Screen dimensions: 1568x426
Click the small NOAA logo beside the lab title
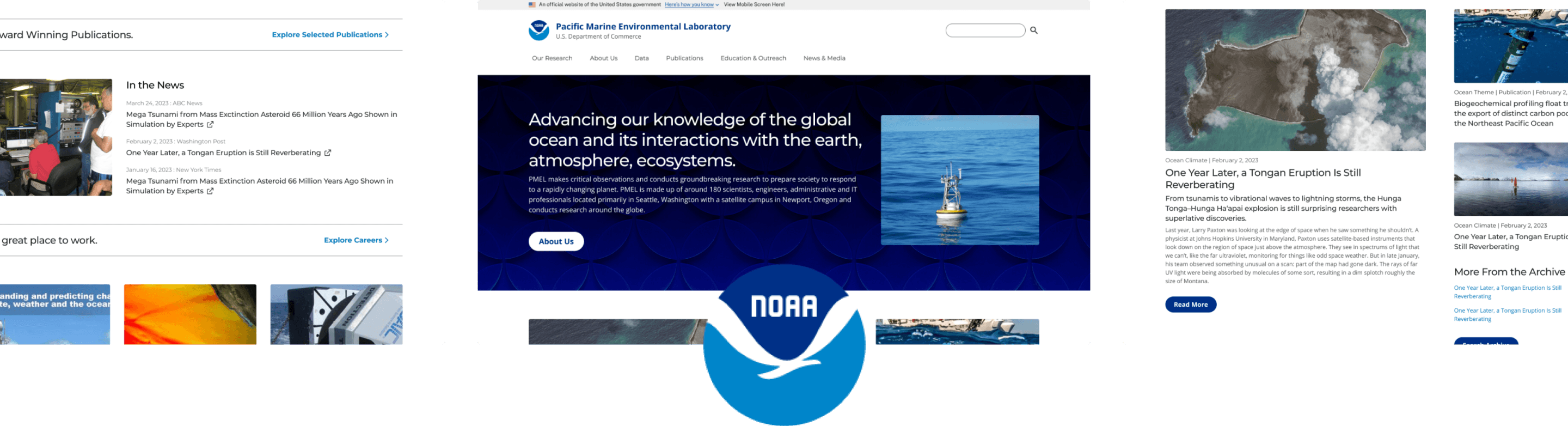coord(538,31)
